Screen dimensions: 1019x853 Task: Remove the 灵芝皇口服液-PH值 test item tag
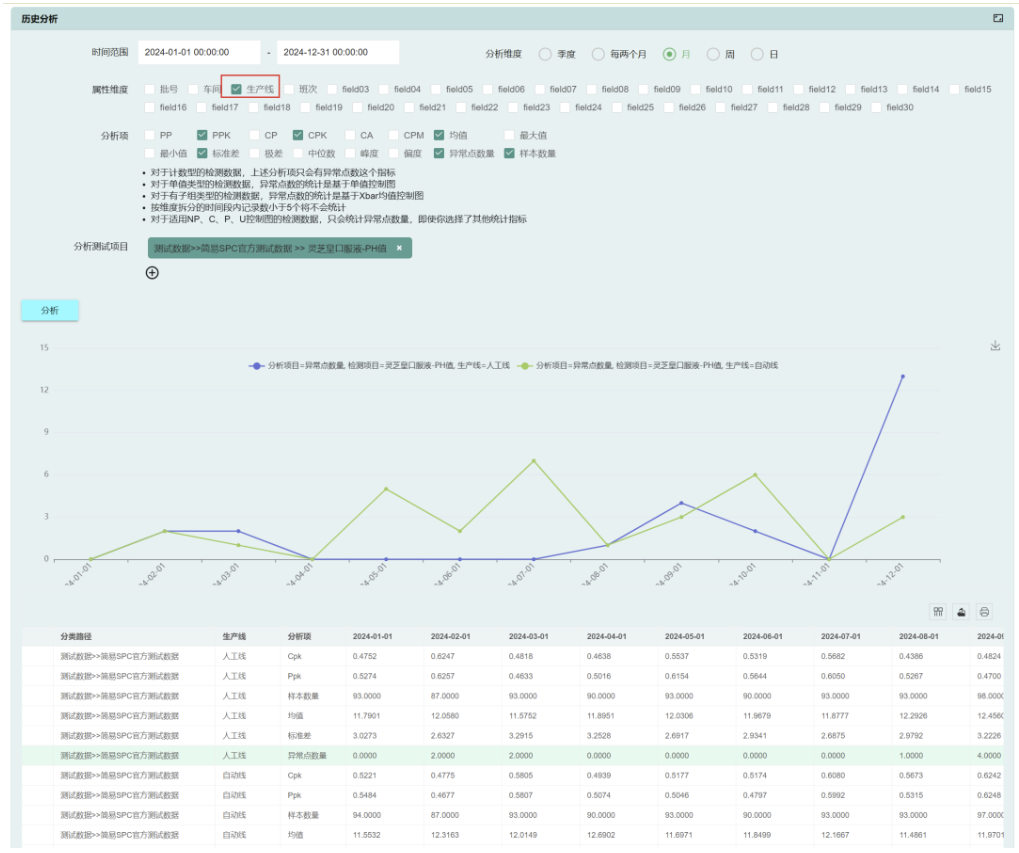[x=399, y=248]
